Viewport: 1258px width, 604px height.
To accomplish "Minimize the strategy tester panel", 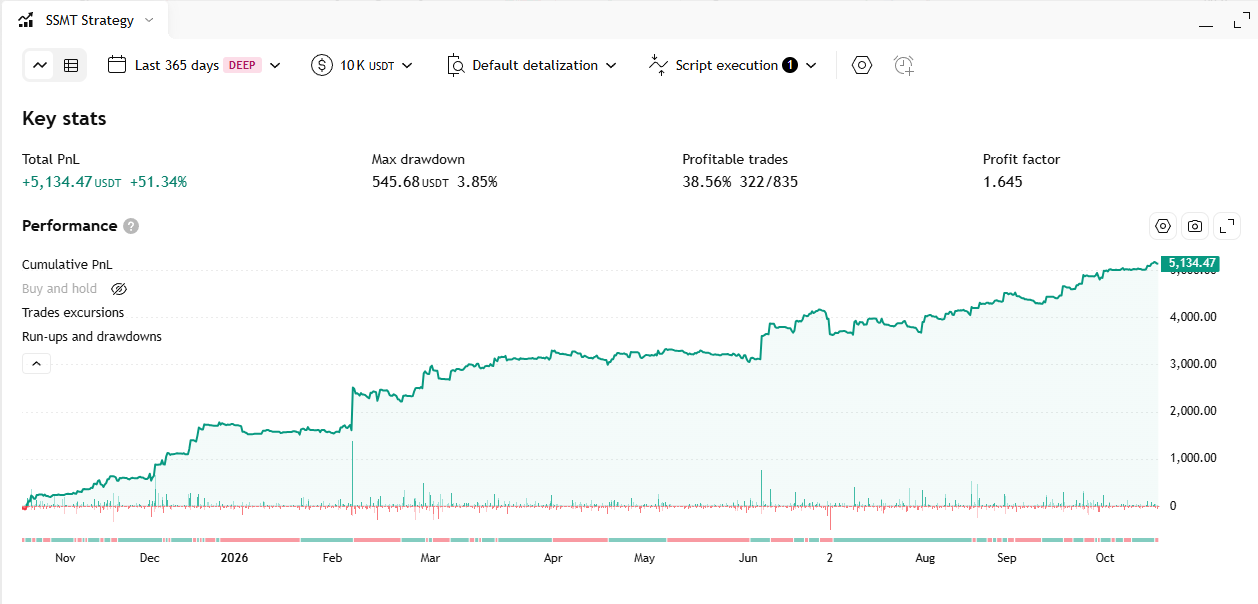I will pyautogui.click(x=1207, y=25).
